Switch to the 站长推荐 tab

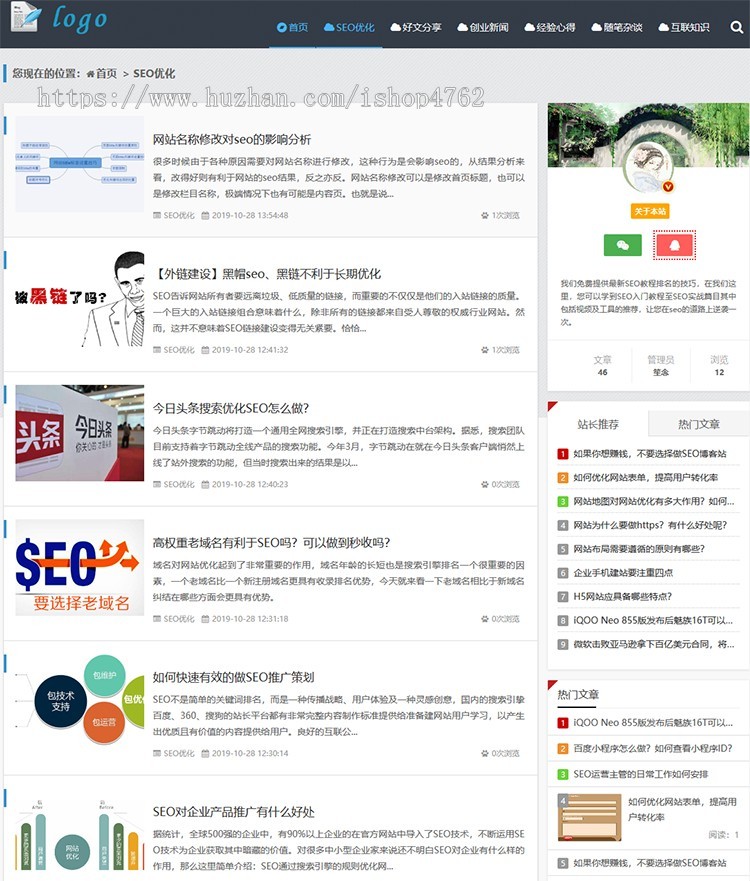pyautogui.click(x=598, y=424)
